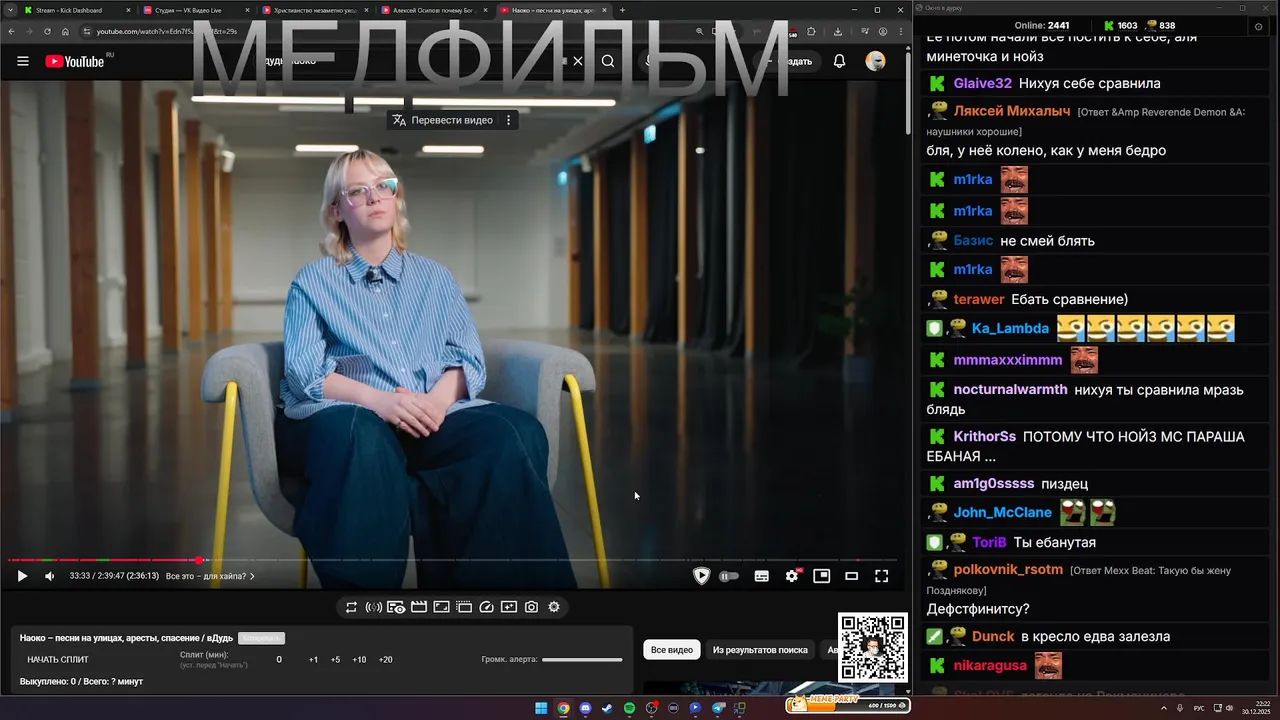Click username John_McClane in chat

(1003, 513)
